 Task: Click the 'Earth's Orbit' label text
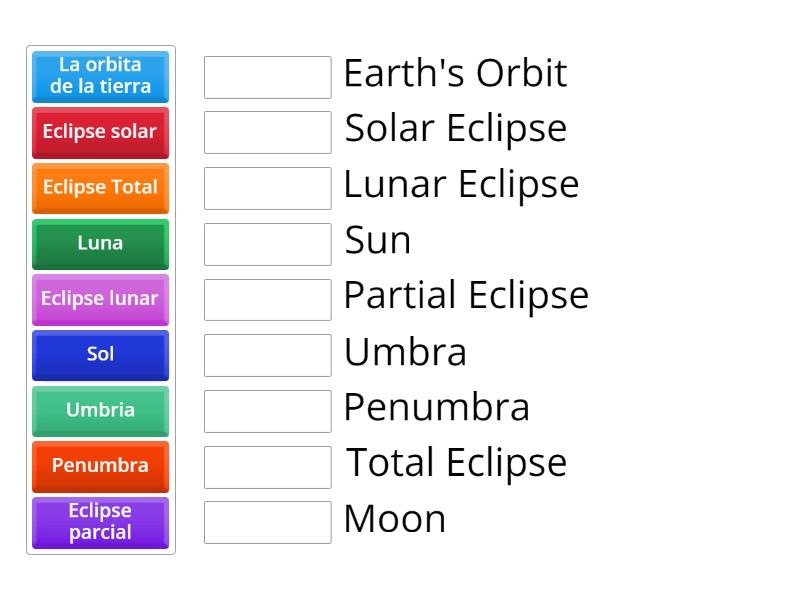(x=456, y=73)
